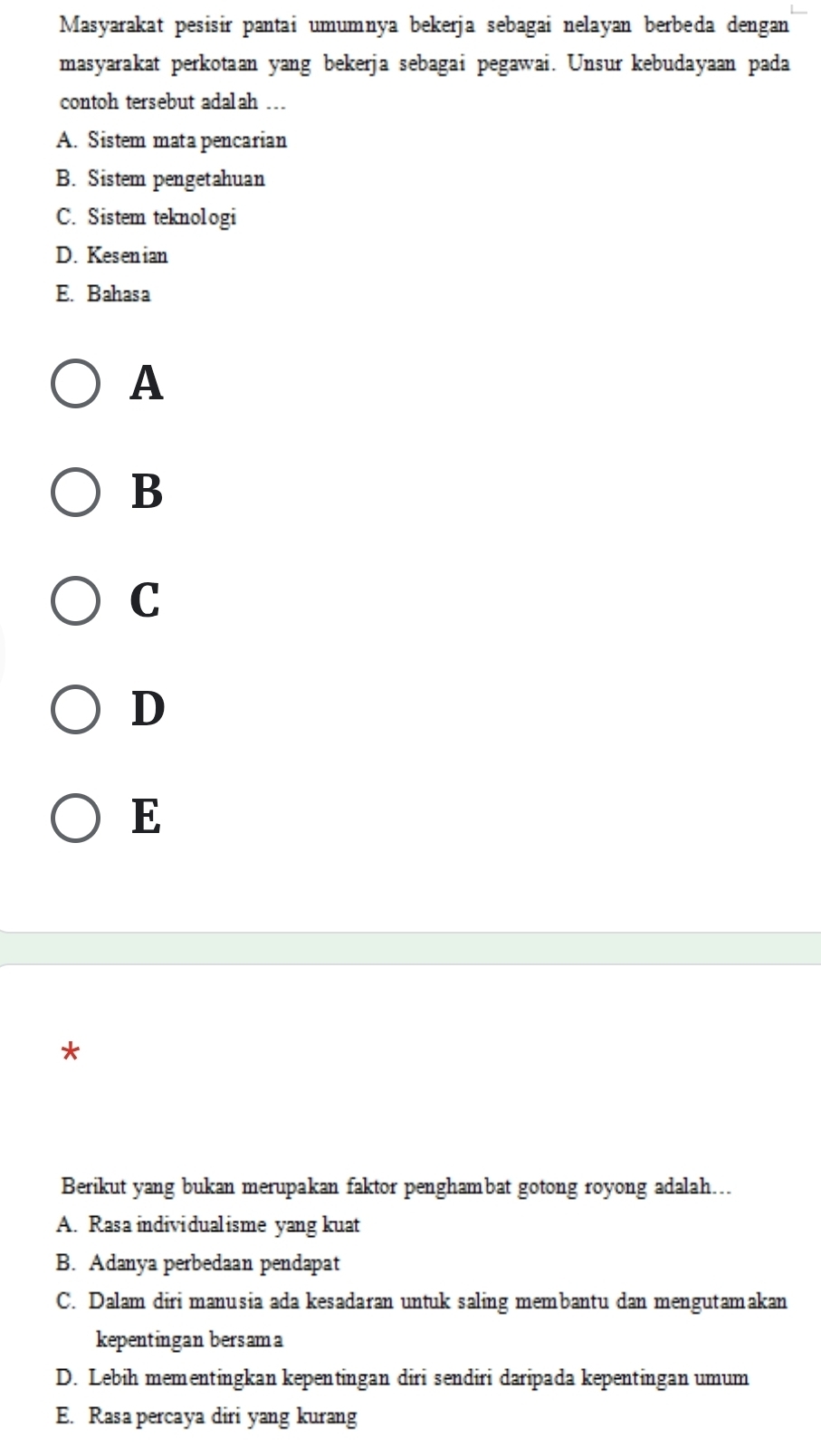Image resolution: width=821 pixels, height=1456 pixels.
Task: Click the 'Kesenian' answer text
Action: 128,255
